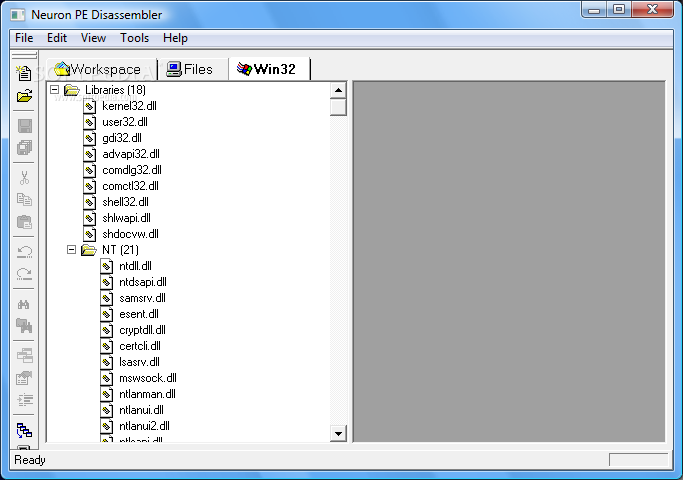Collapse the NT (21) tree node

pyautogui.click(x=71, y=250)
